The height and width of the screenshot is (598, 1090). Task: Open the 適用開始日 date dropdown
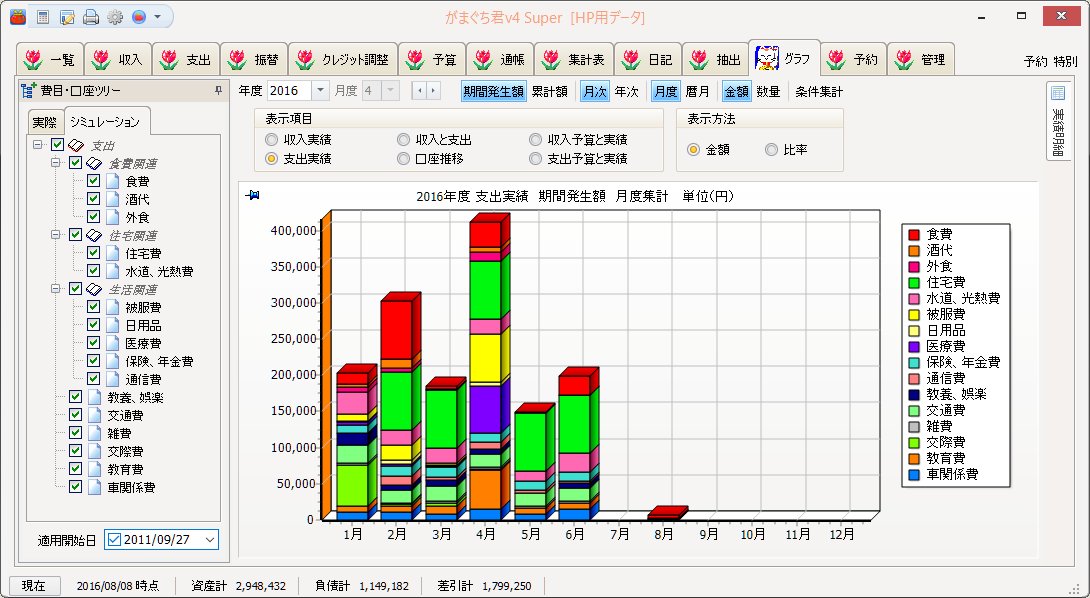tap(210, 540)
